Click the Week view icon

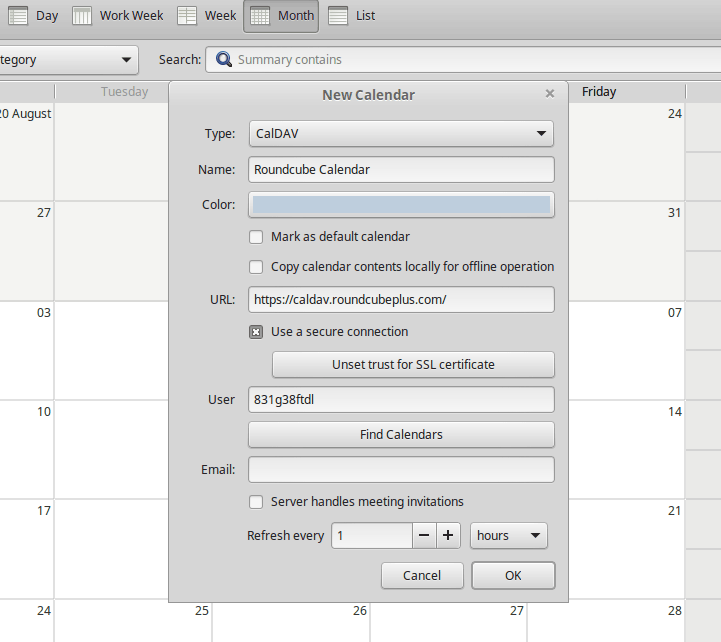click(x=187, y=16)
